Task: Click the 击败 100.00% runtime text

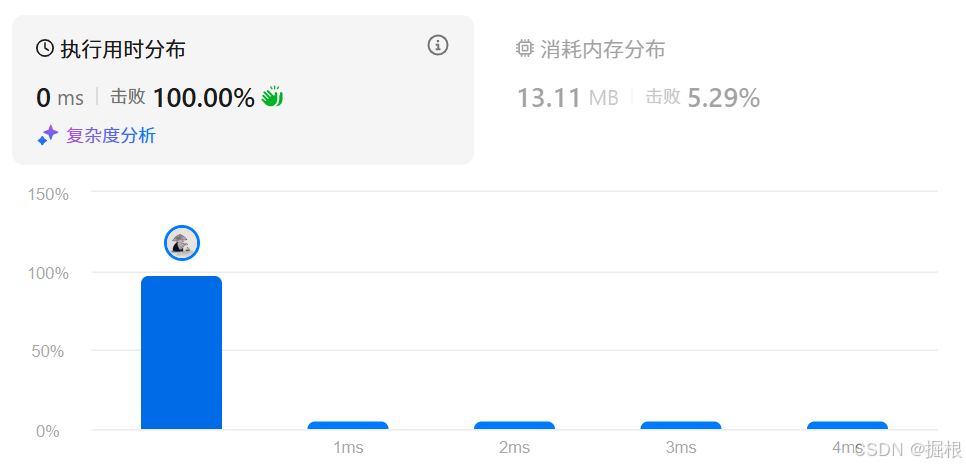Action: (x=182, y=97)
